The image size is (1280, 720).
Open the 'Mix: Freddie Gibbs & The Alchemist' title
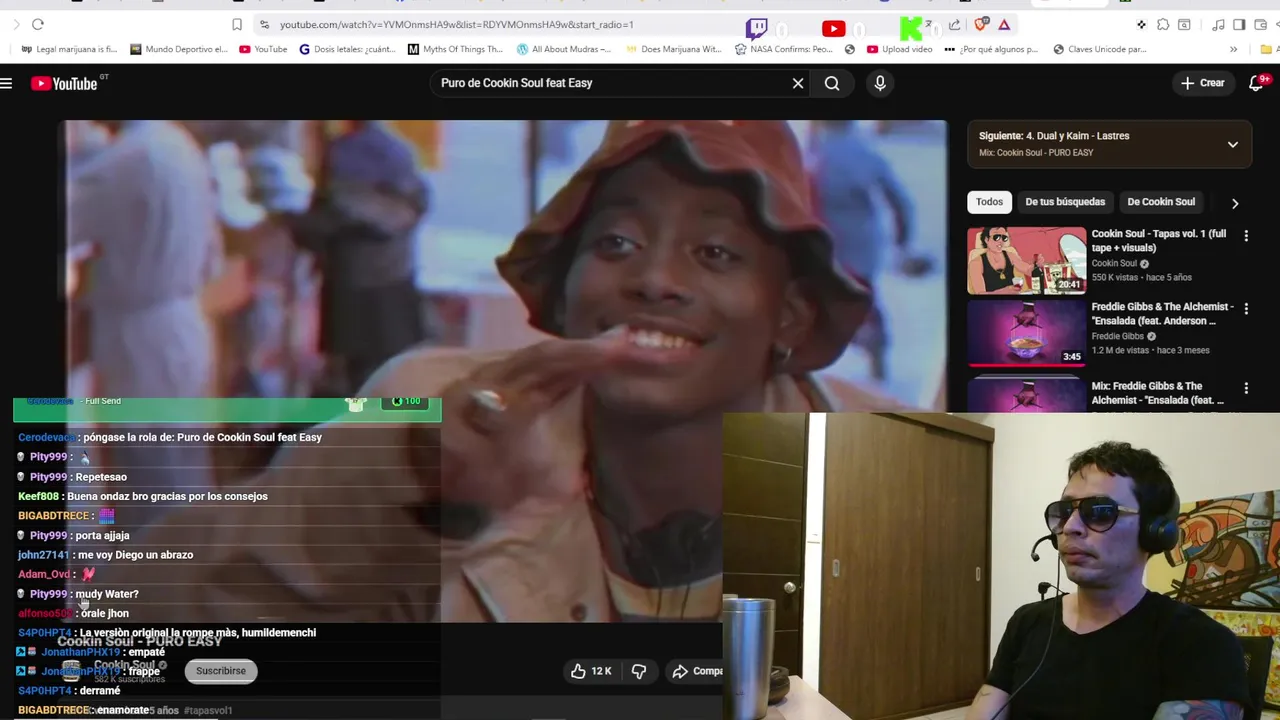pyautogui.click(x=1158, y=393)
